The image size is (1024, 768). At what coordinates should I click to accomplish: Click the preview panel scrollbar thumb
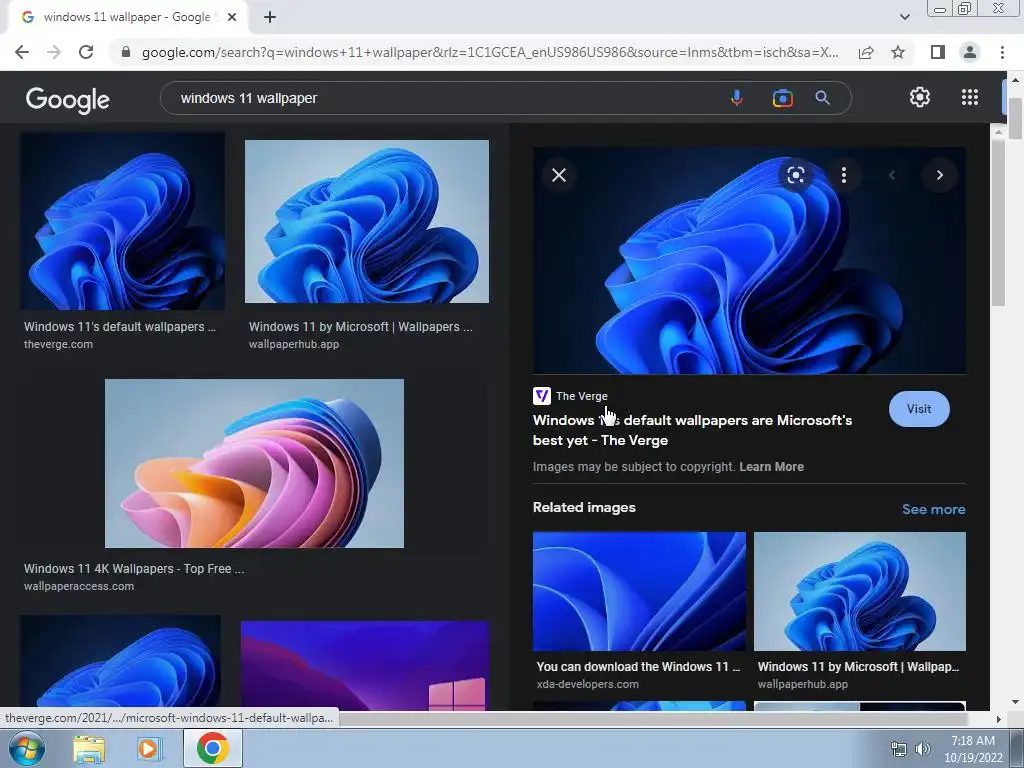tap(998, 222)
